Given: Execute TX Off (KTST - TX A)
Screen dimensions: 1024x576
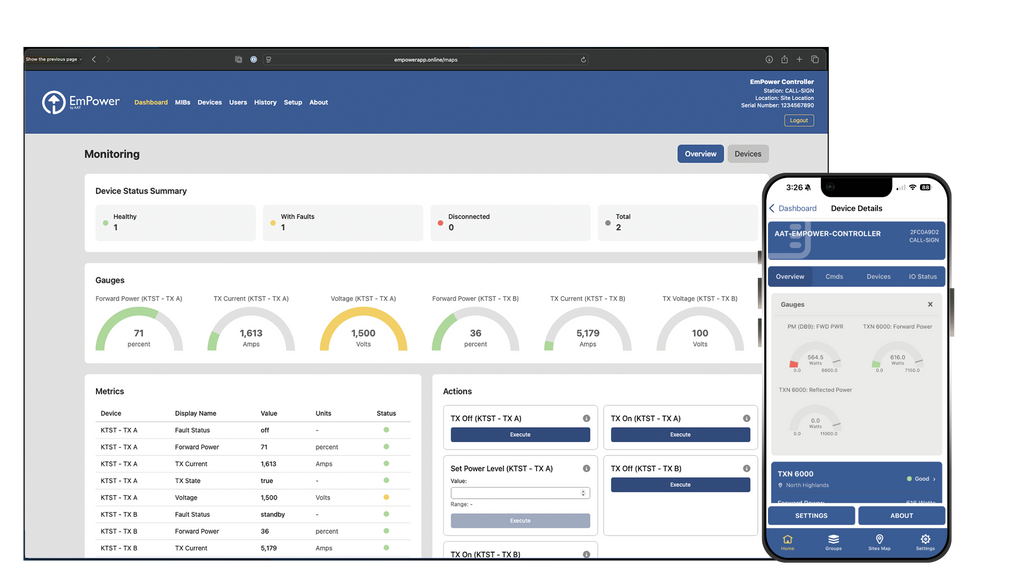Looking at the screenshot, I should pyautogui.click(x=520, y=435).
